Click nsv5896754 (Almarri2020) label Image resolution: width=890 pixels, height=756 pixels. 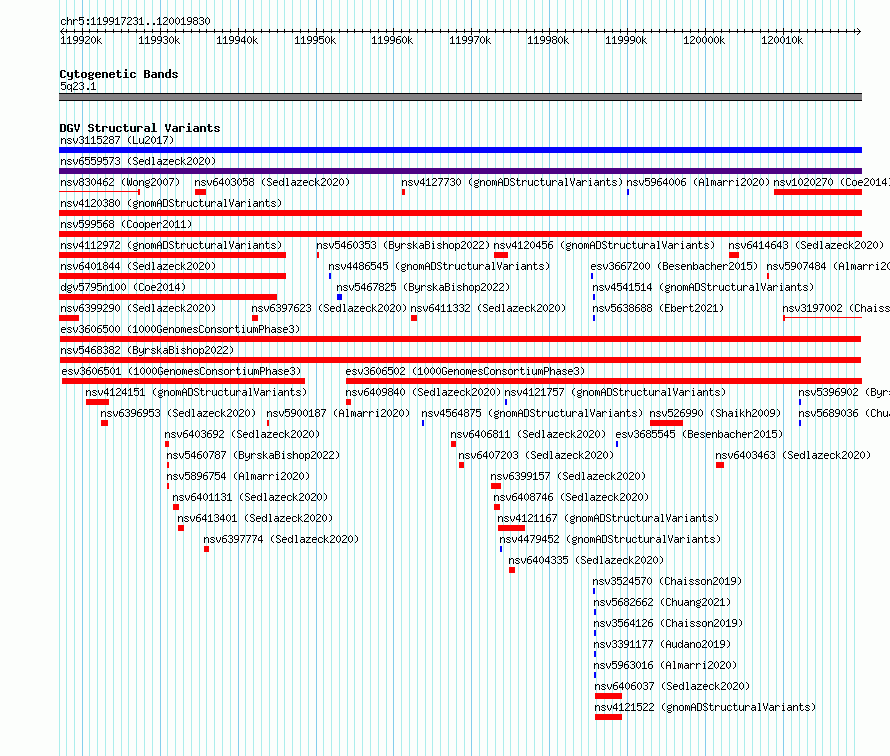point(238,476)
